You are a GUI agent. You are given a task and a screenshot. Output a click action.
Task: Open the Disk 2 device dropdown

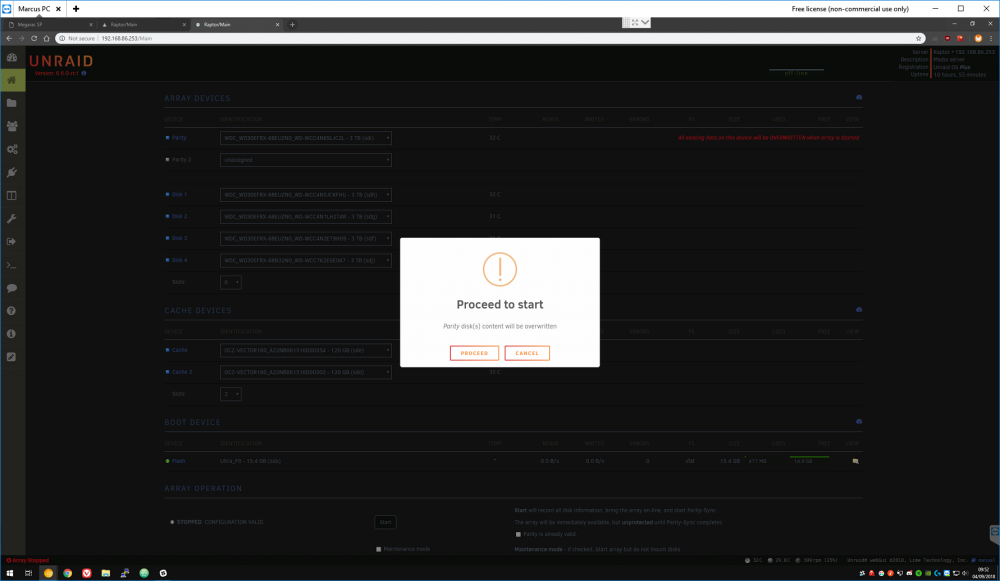tap(305, 217)
